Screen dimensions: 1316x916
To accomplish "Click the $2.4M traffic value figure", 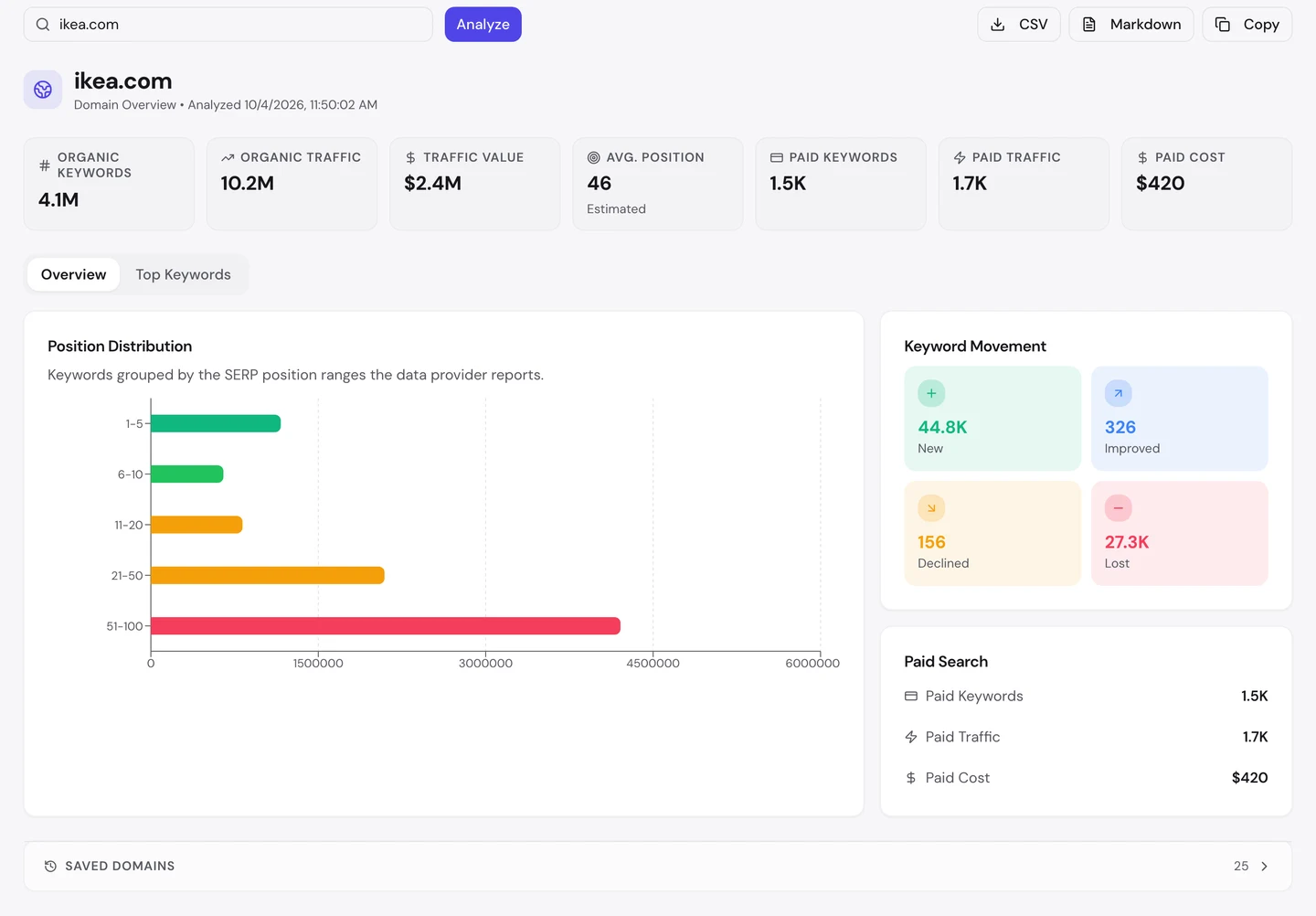I will tap(433, 183).
